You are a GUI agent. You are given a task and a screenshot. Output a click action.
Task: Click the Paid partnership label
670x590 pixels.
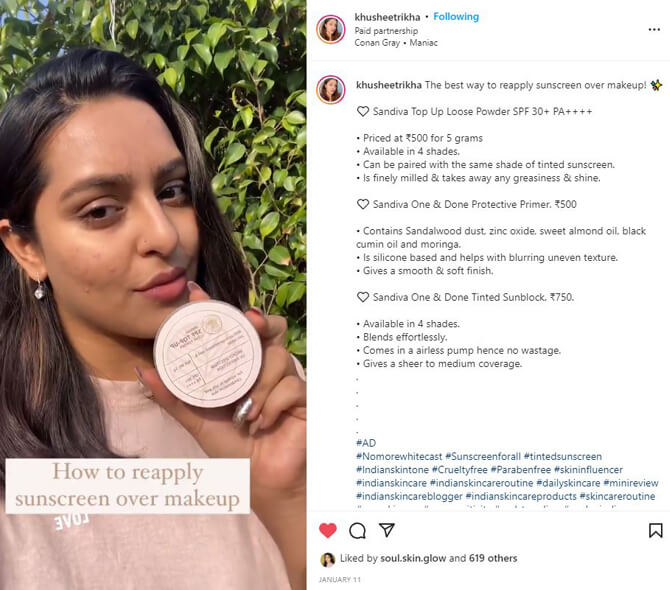386,31
